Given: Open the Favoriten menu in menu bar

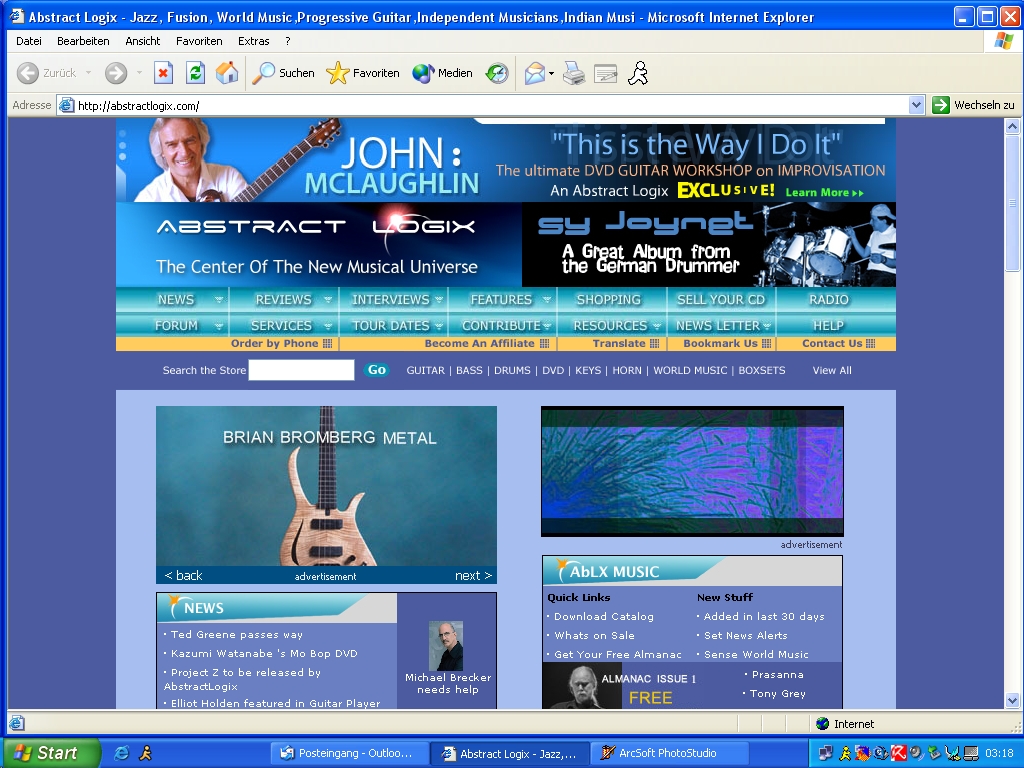Looking at the screenshot, I should click(x=199, y=41).
